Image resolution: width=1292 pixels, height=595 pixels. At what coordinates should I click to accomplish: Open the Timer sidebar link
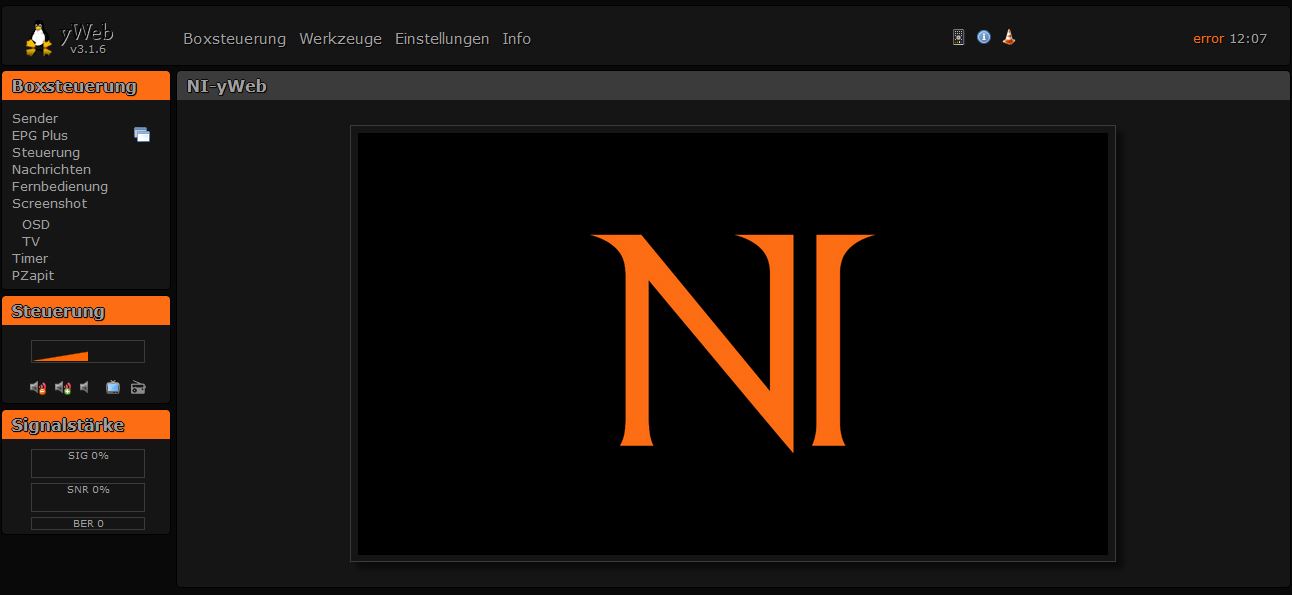pos(30,258)
